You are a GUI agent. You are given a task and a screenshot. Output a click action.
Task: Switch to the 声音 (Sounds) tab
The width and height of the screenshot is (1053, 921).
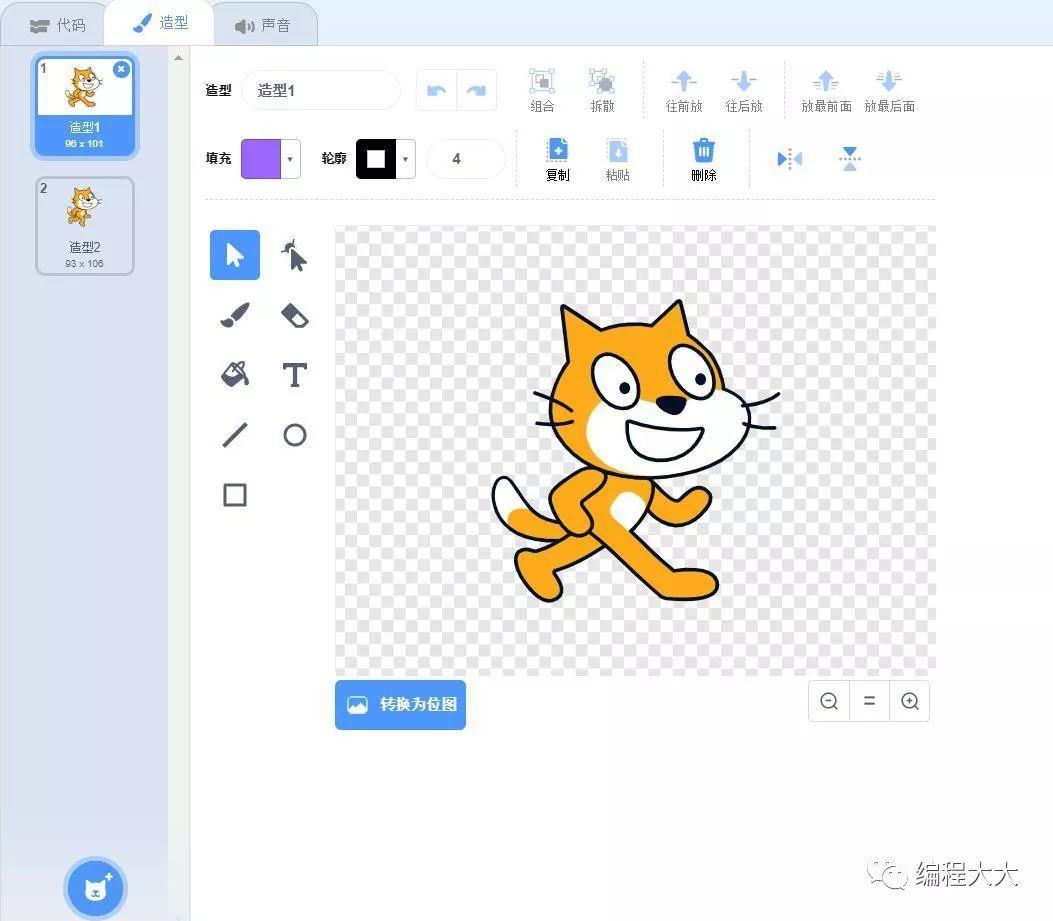click(263, 26)
